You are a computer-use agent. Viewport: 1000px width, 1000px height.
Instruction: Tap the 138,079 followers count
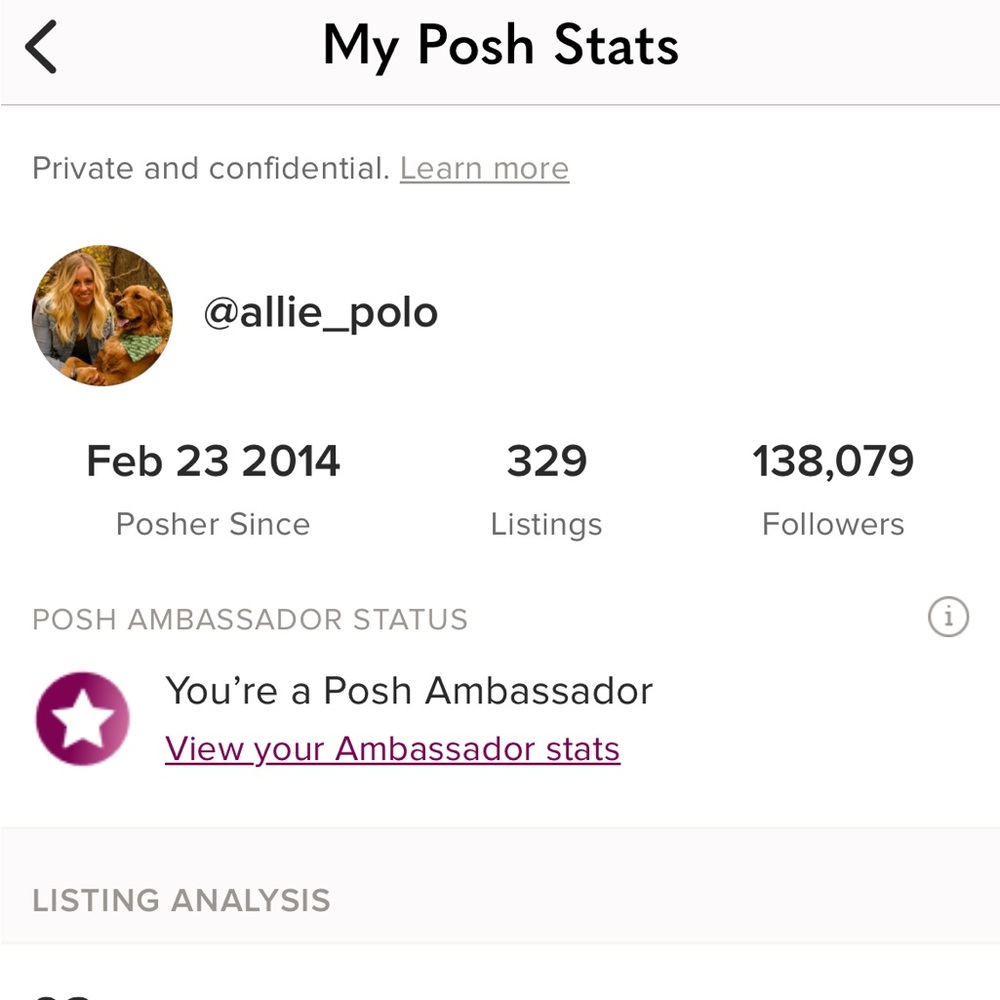point(833,461)
